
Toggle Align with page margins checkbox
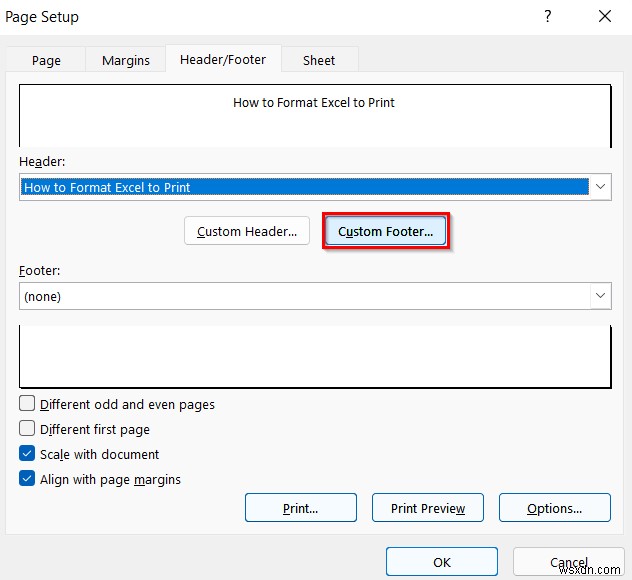[27, 478]
